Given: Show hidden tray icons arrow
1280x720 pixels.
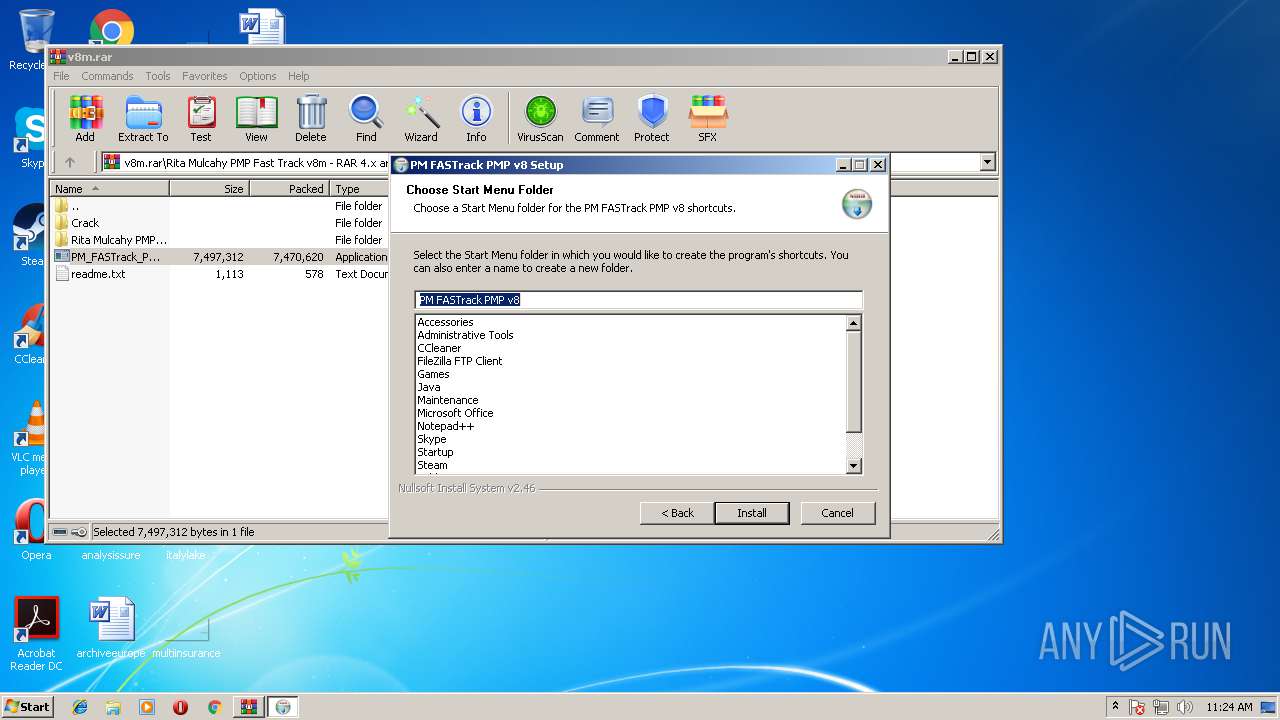Looking at the screenshot, I should pos(1115,706).
